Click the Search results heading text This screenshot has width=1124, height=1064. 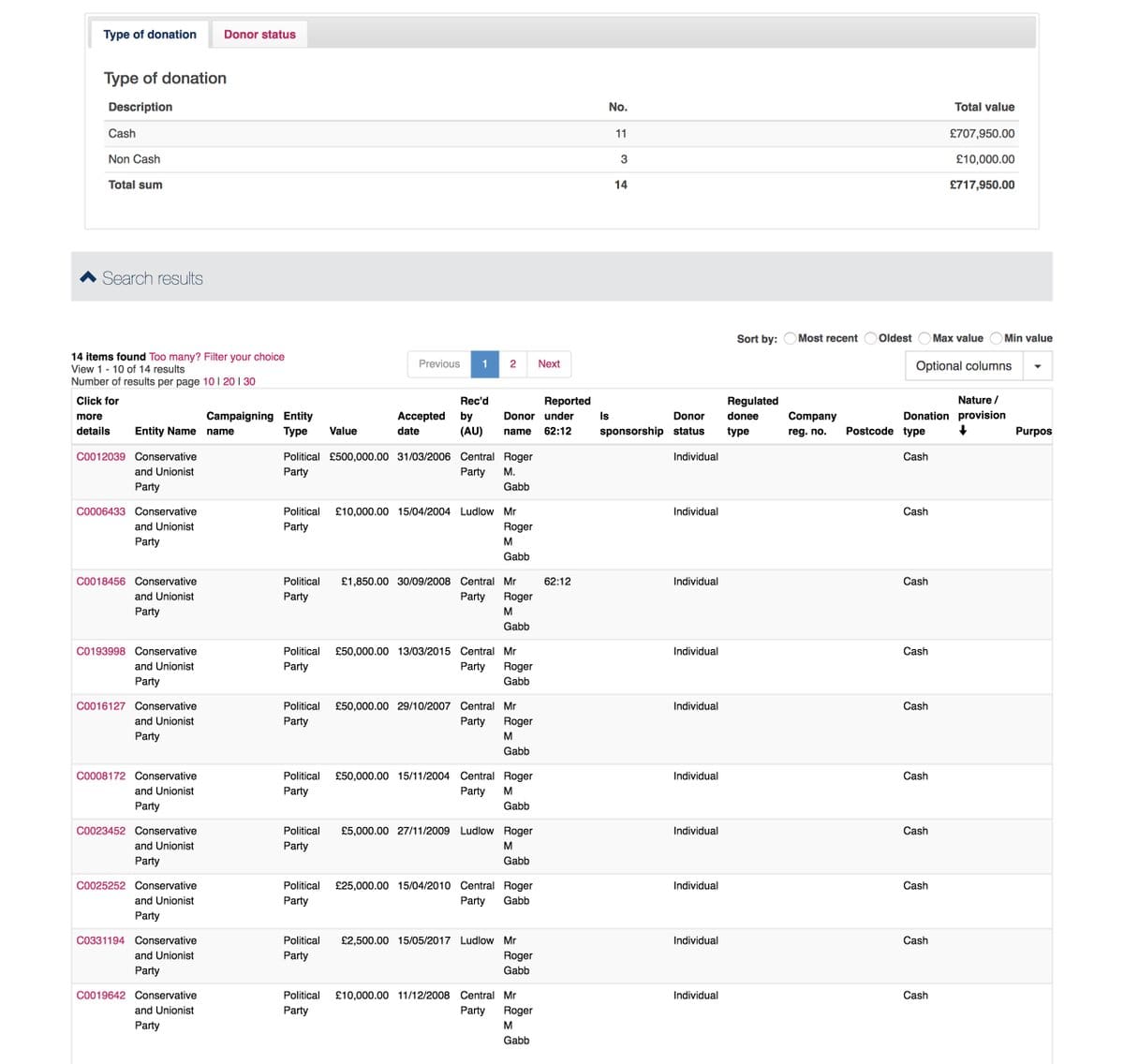click(x=153, y=278)
